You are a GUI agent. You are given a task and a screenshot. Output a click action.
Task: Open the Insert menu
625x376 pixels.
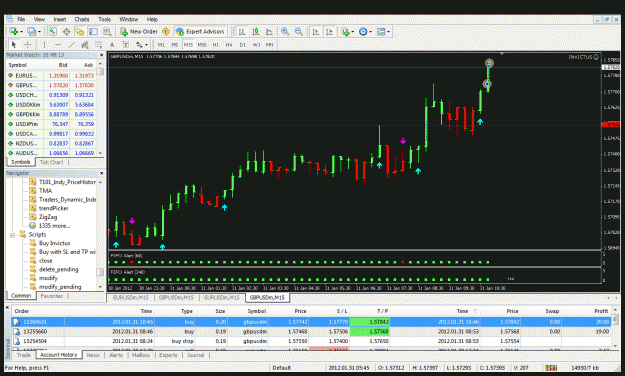tap(60, 19)
